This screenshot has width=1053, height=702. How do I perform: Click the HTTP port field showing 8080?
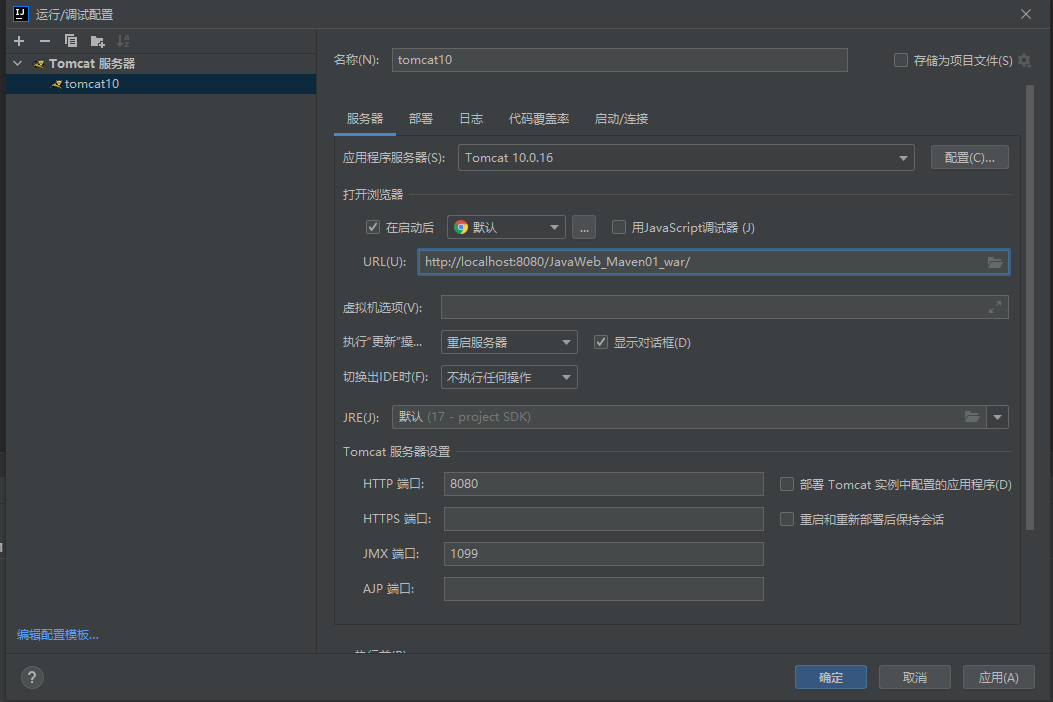tap(603, 484)
